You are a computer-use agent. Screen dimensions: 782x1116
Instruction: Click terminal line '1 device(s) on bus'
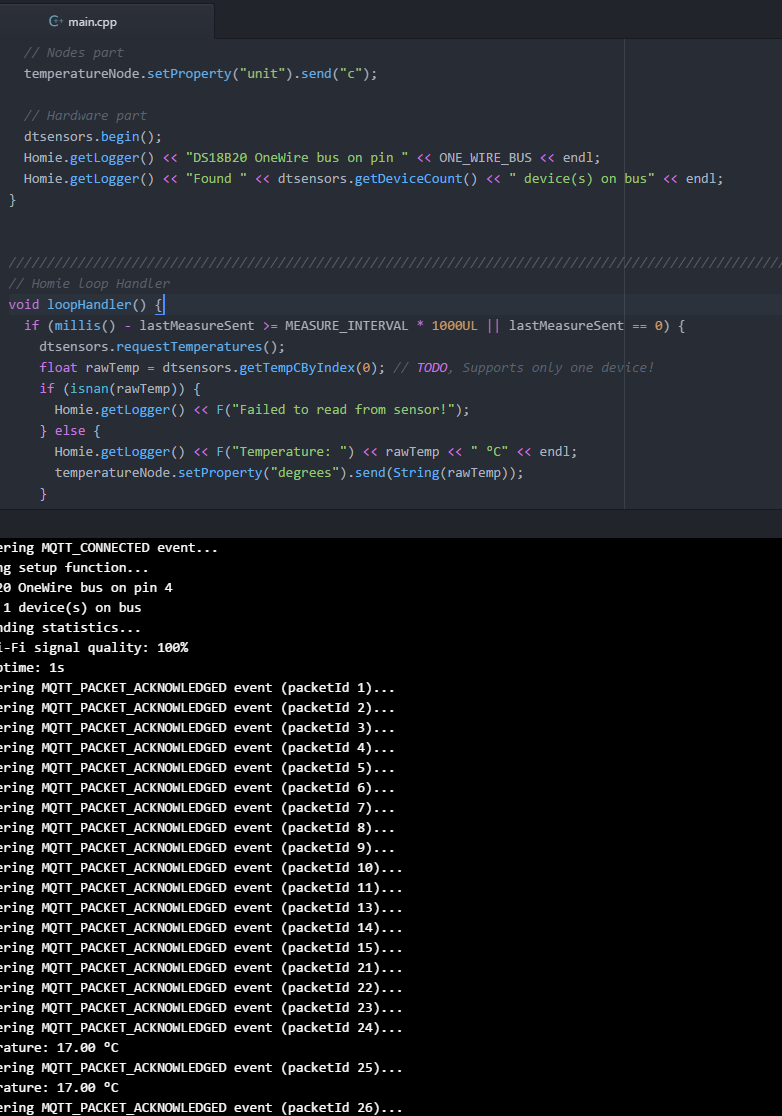(x=71, y=608)
